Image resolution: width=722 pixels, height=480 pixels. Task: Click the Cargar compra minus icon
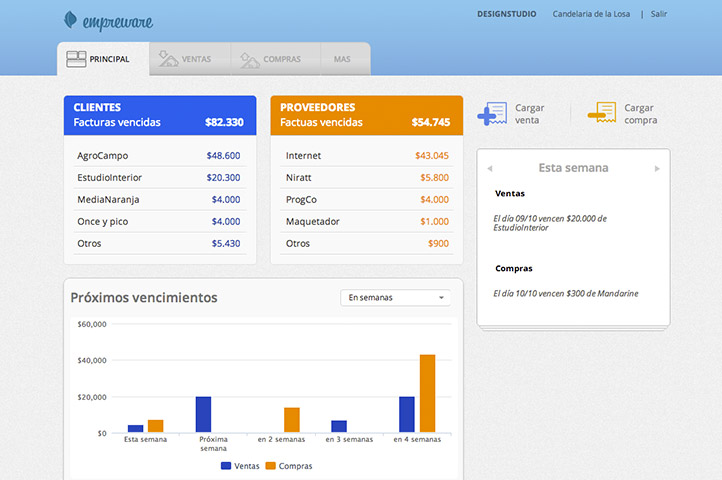[601, 113]
